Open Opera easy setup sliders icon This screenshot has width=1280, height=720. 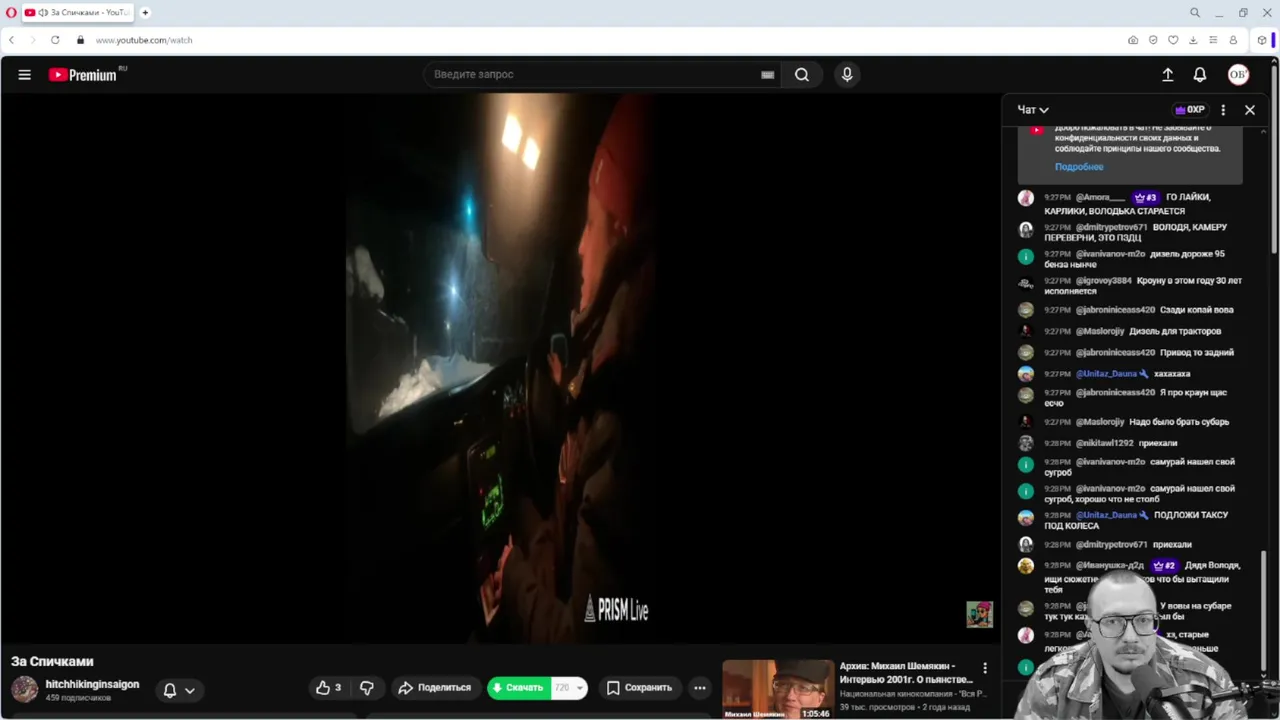(1213, 40)
